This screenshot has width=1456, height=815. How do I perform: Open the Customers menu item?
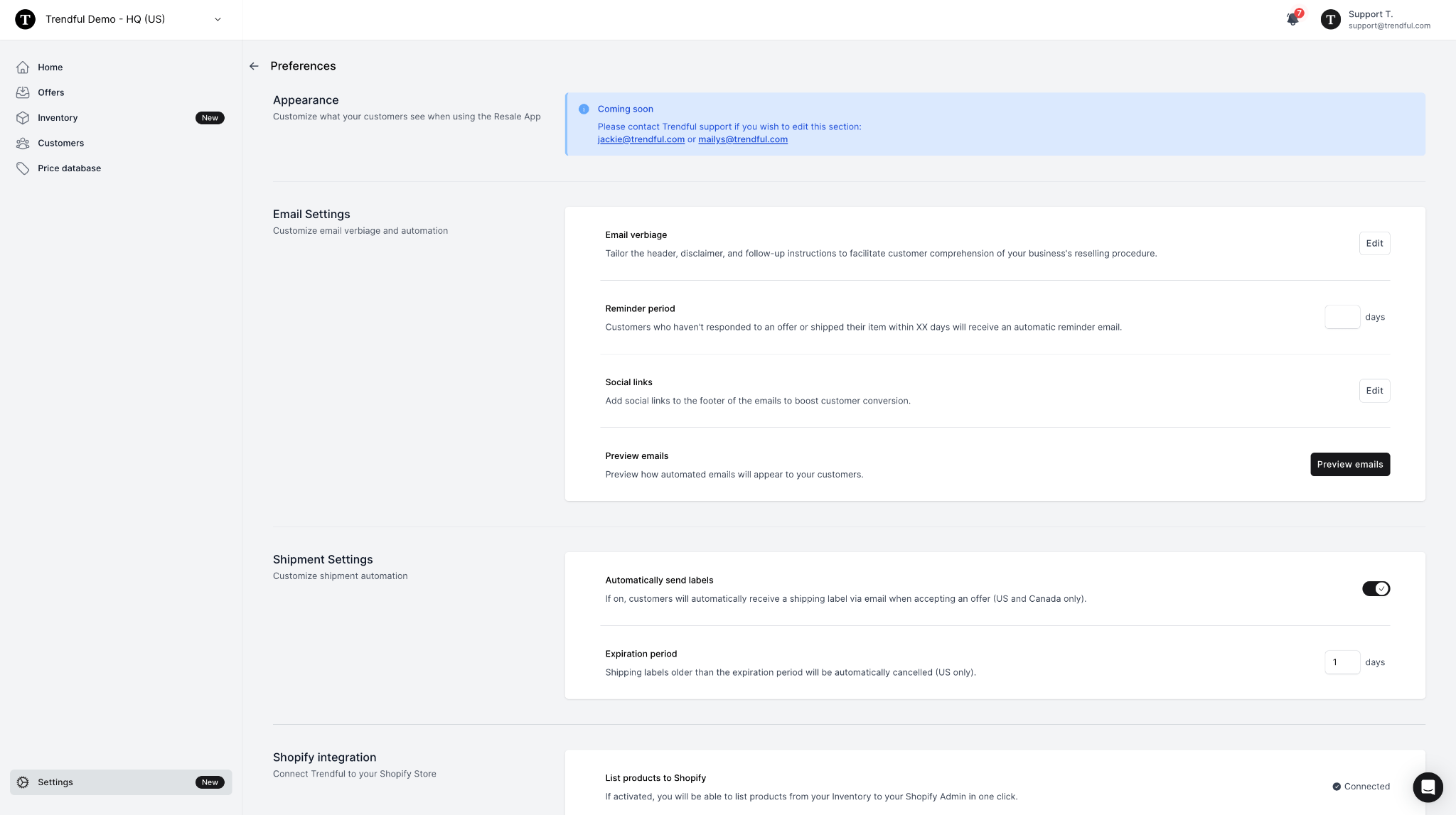[61, 143]
